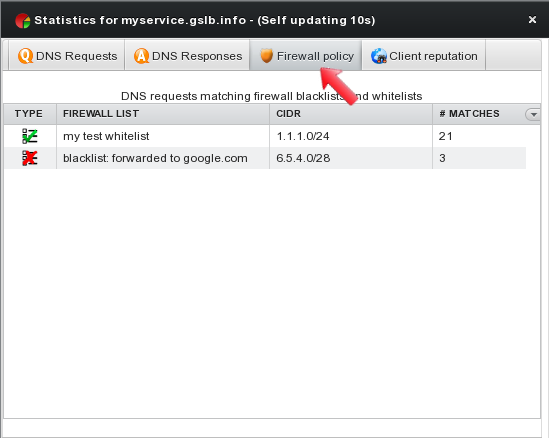Sort by the TYPE column header
The width and height of the screenshot is (549, 438).
(30, 114)
